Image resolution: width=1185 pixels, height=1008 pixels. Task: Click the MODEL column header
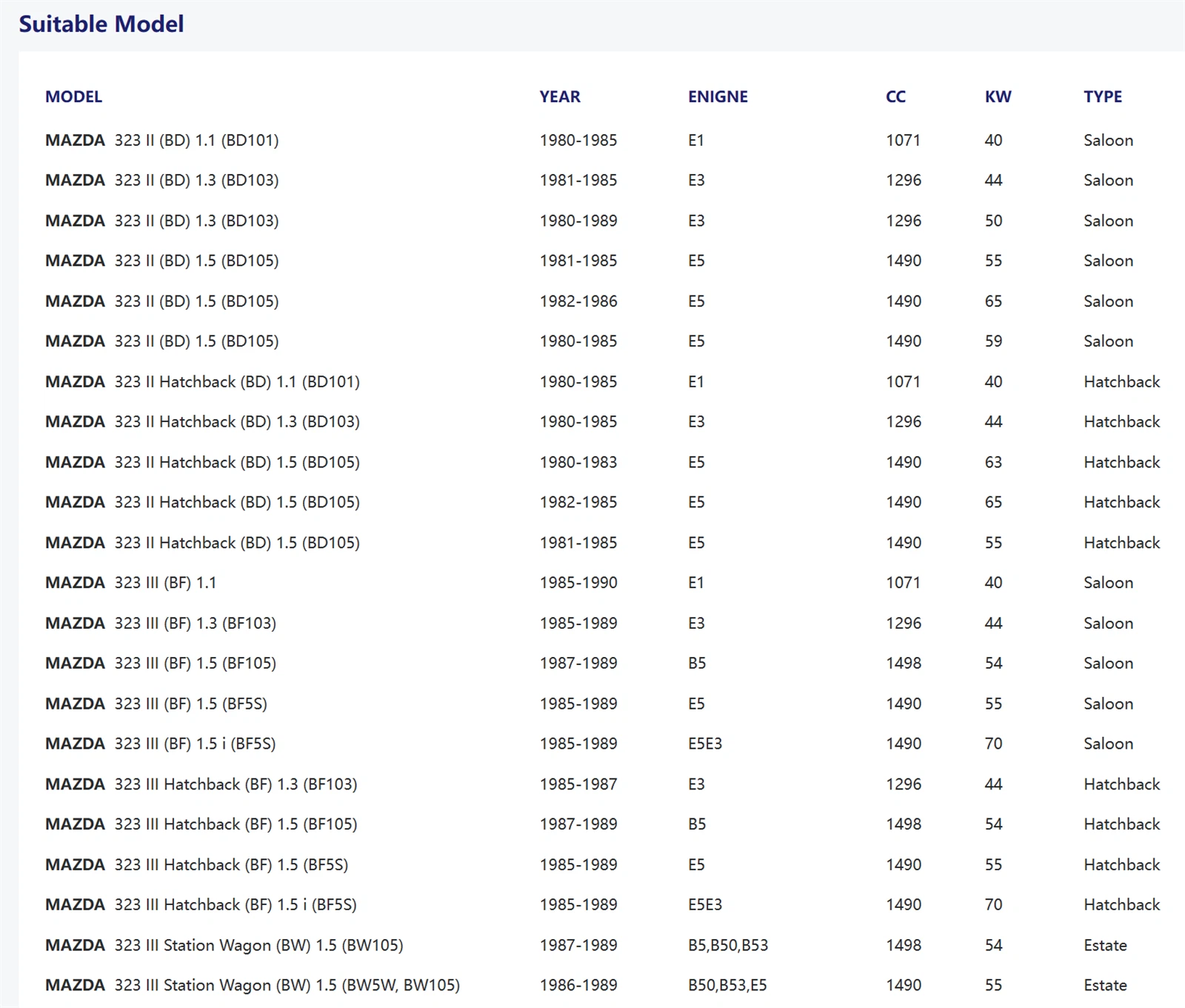[x=73, y=96]
